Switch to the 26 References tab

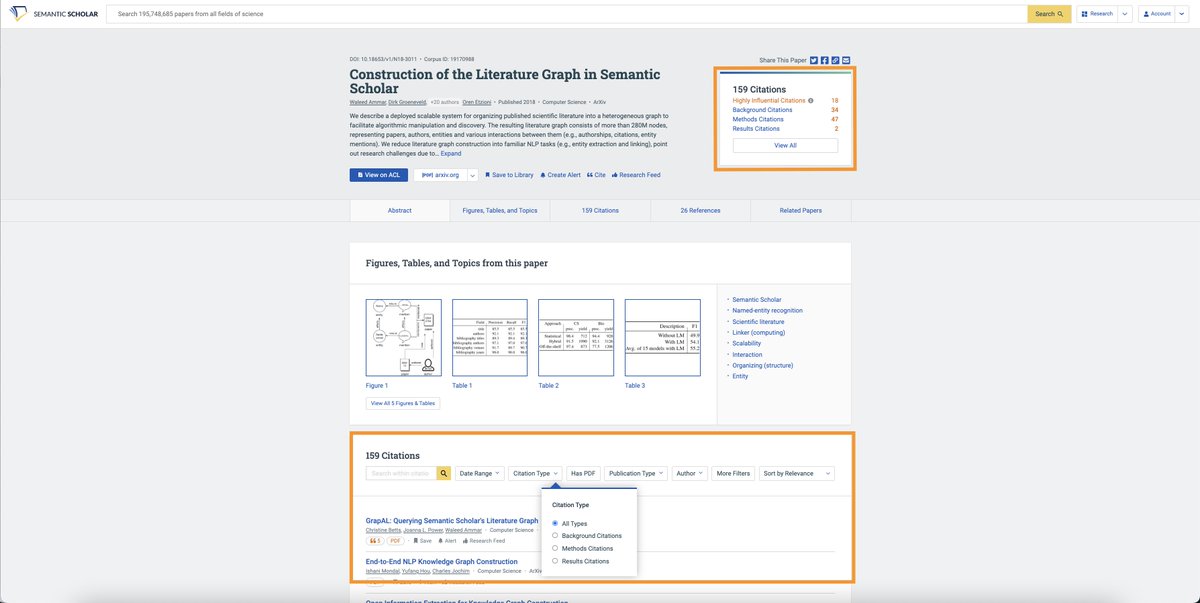[700, 210]
